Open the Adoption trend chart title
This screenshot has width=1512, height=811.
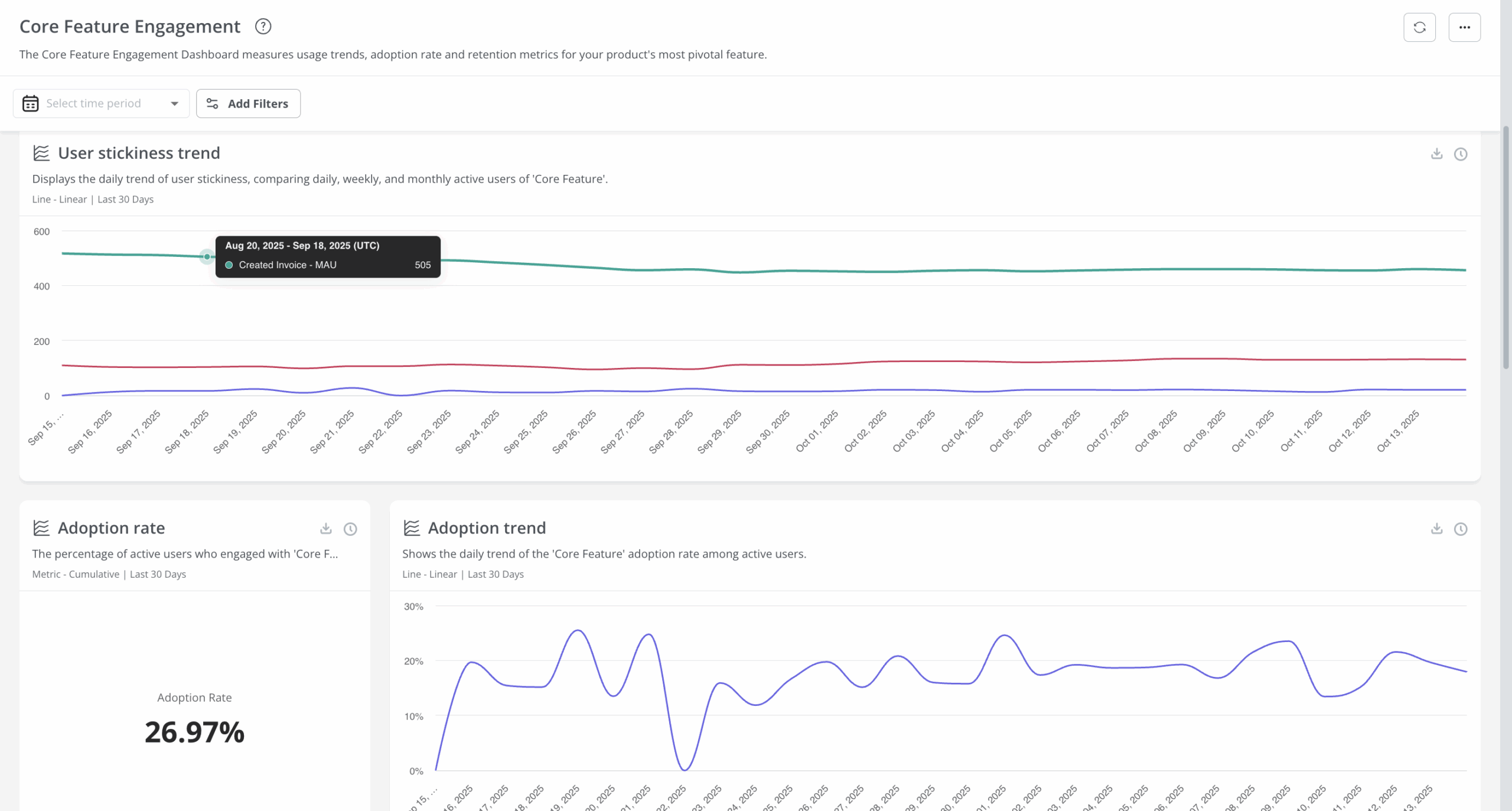486,527
